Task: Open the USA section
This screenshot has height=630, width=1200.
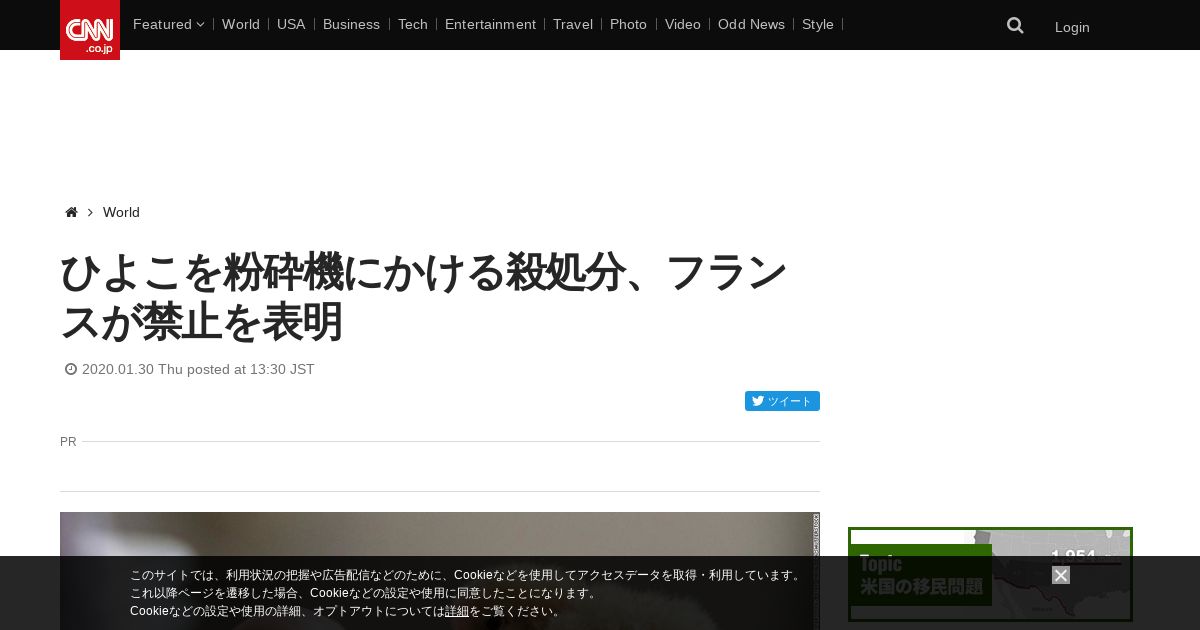Action: (x=291, y=24)
